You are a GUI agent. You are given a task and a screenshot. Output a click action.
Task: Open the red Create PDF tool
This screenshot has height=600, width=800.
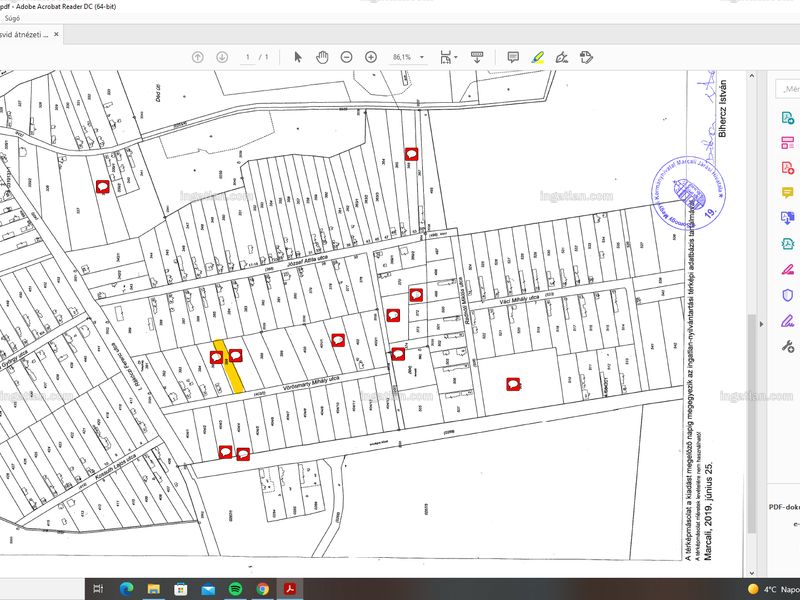point(787,168)
